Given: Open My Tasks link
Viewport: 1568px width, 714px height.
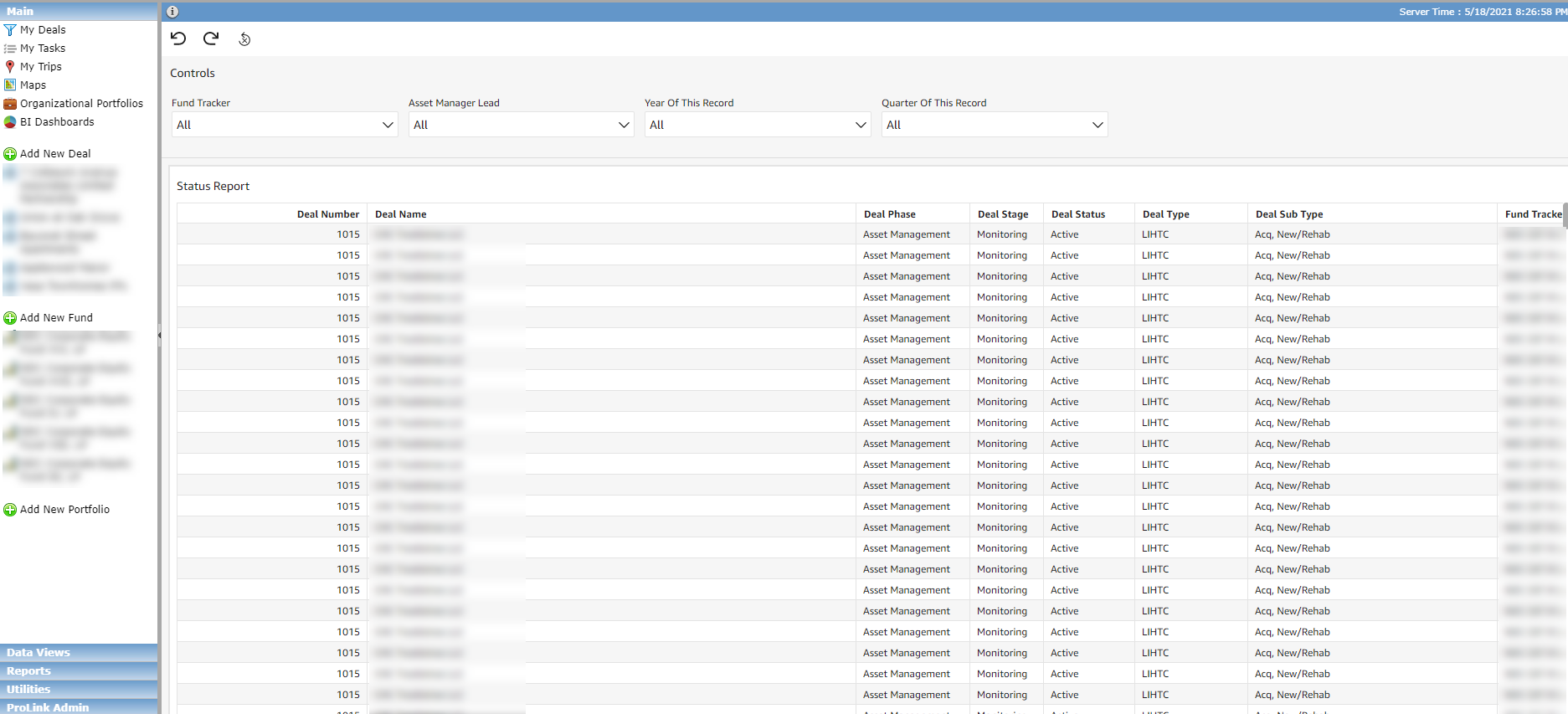Looking at the screenshot, I should pos(43,49).
